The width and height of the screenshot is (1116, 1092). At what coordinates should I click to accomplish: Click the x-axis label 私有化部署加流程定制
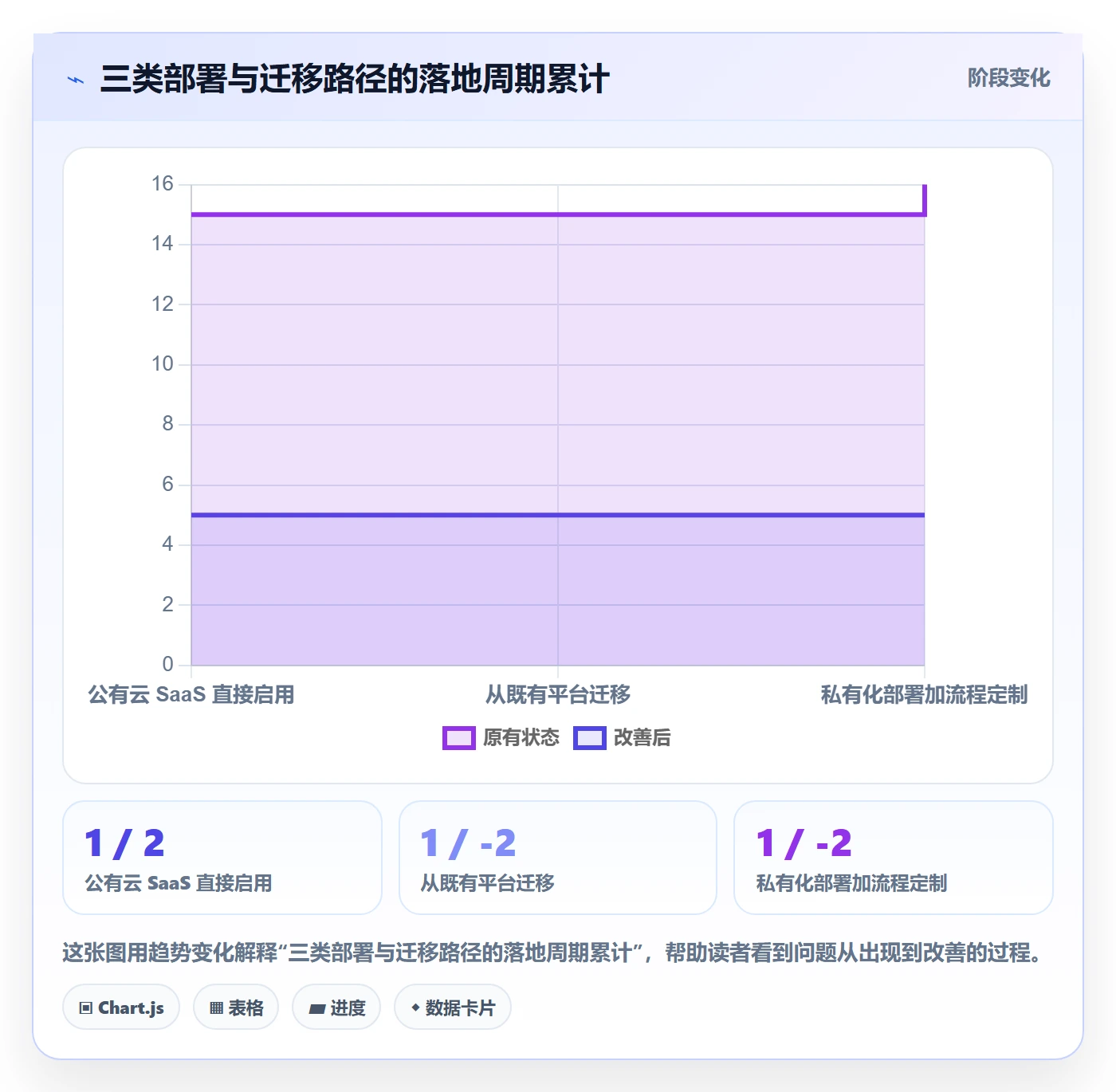pyautogui.click(x=925, y=695)
